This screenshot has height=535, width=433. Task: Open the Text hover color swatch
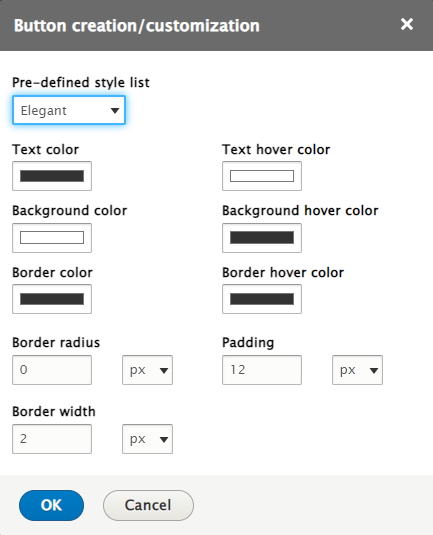[262, 176]
